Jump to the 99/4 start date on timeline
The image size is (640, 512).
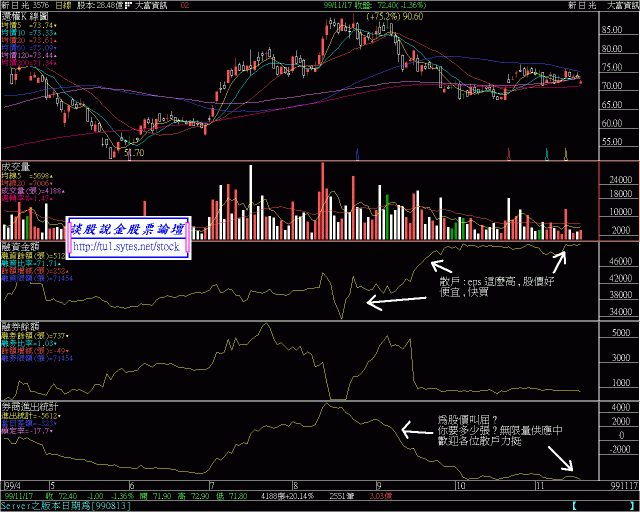(x=12, y=486)
